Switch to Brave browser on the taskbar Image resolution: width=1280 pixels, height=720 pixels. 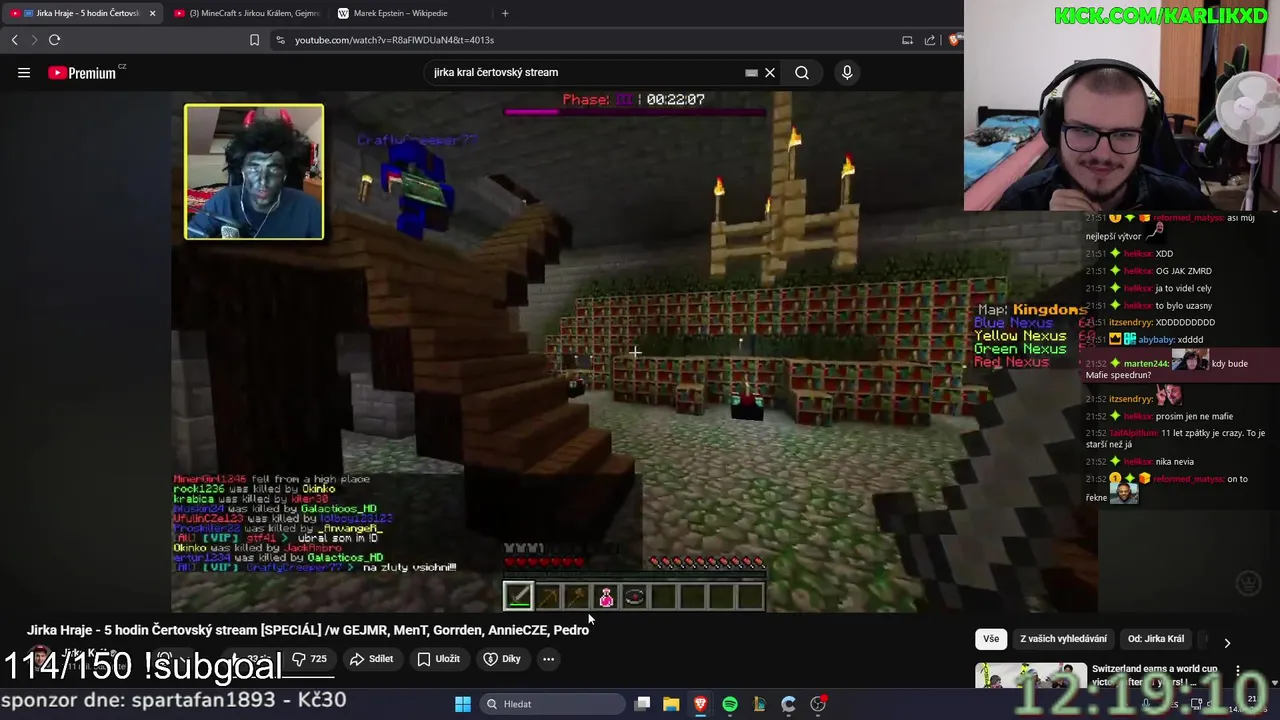[x=700, y=704]
